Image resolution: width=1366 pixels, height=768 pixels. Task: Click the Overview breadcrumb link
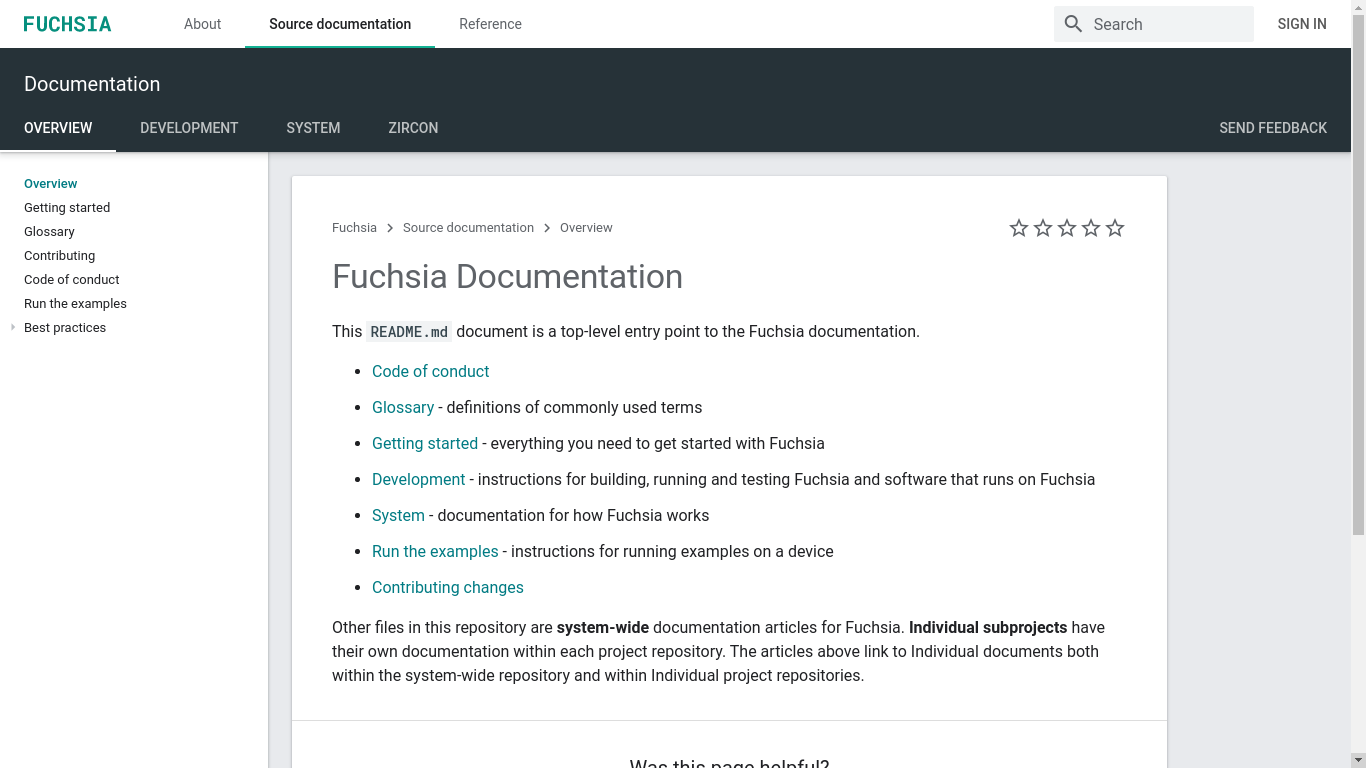click(586, 228)
